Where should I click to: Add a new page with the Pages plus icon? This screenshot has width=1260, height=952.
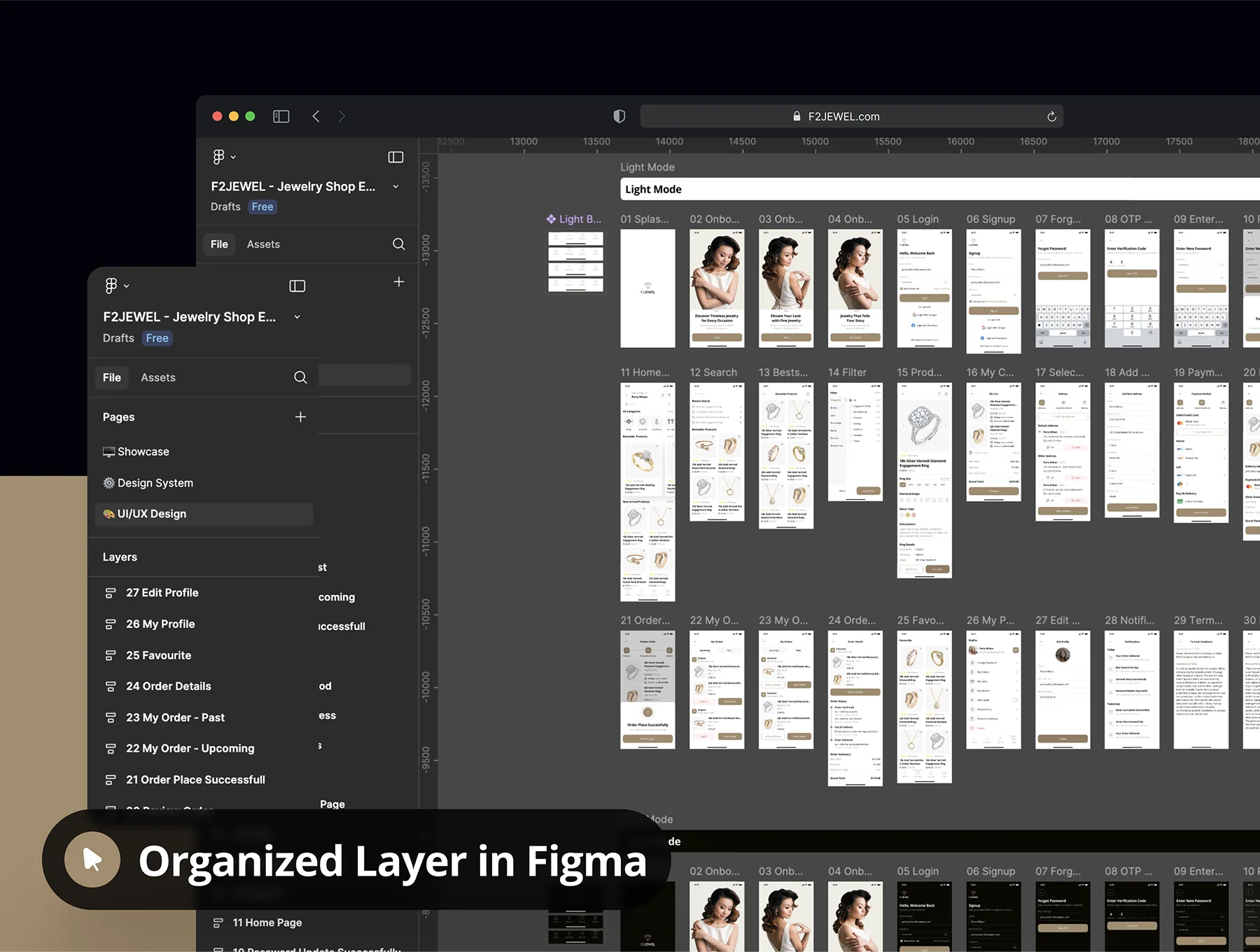click(x=301, y=417)
